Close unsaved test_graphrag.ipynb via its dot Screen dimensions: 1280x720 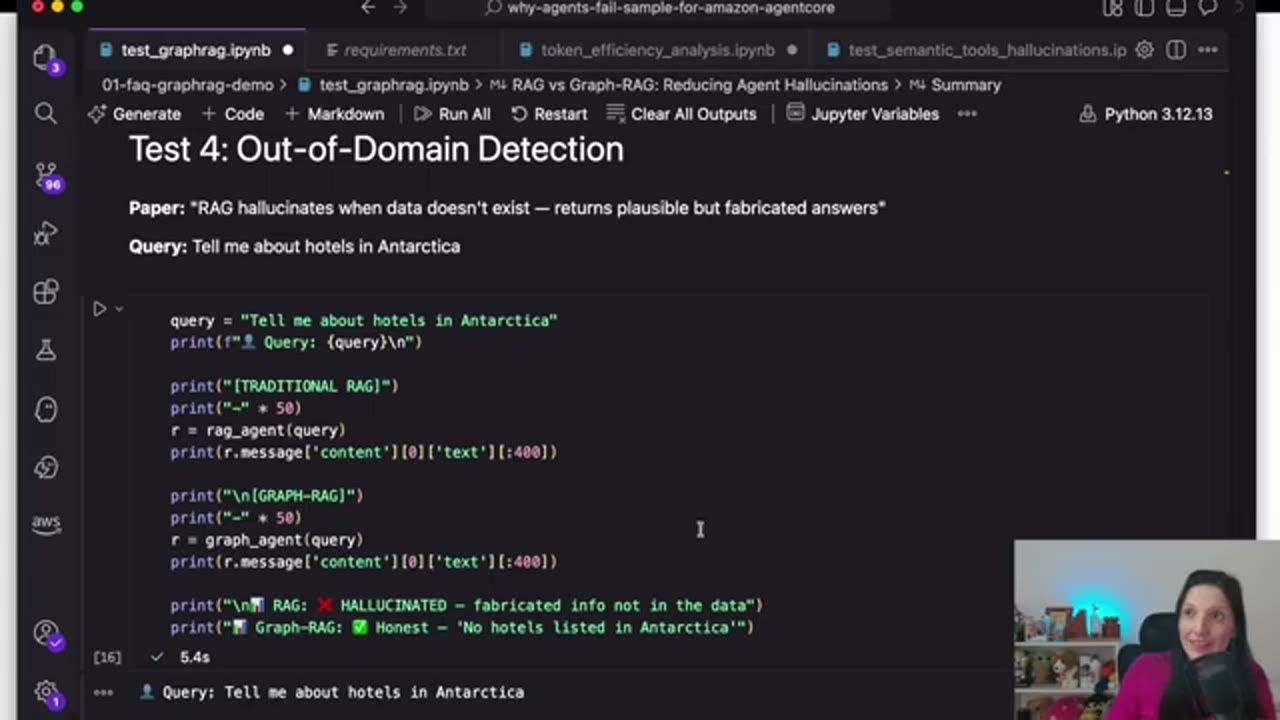click(x=288, y=50)
